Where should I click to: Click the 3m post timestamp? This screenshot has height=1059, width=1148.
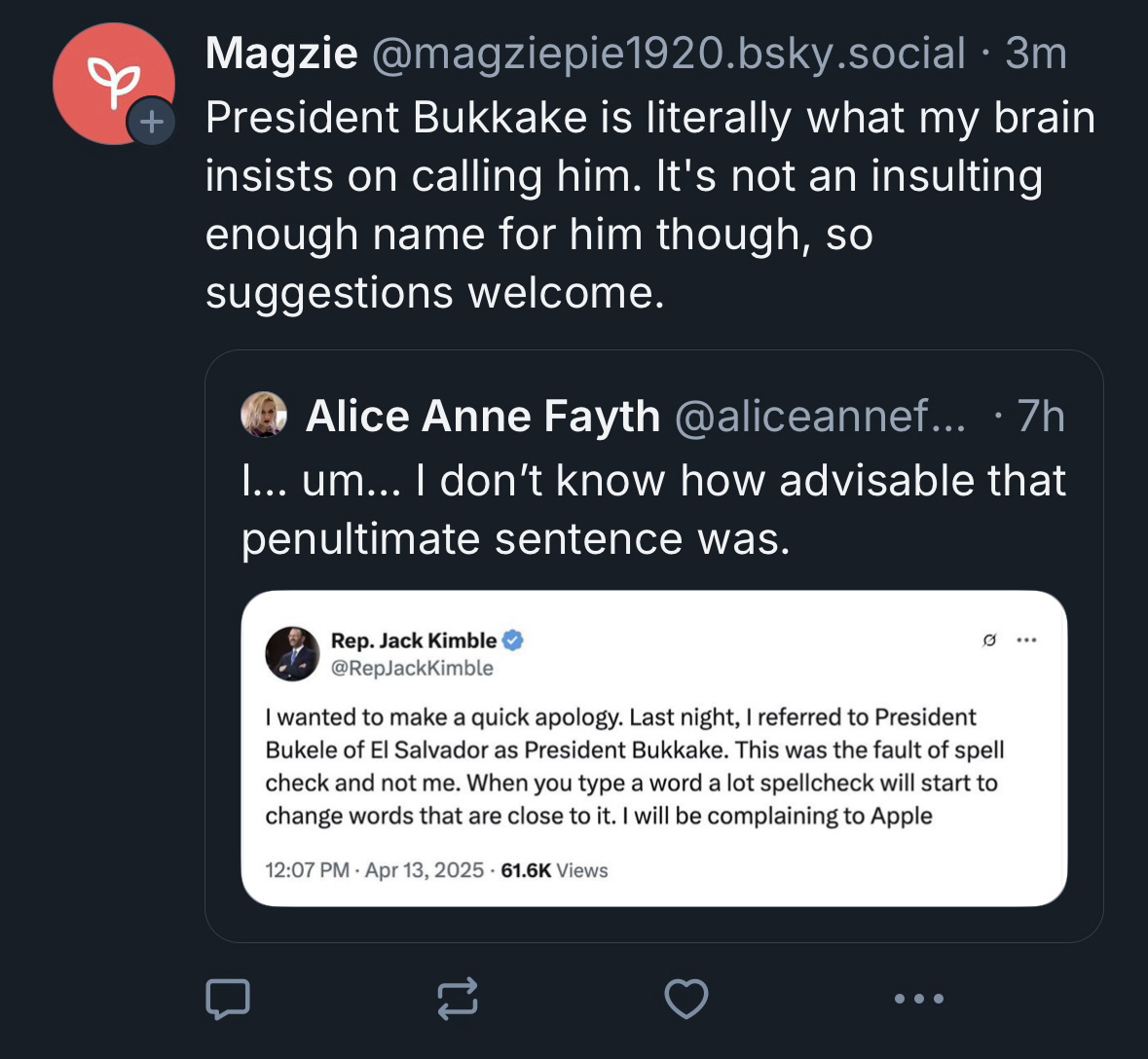pos(1036,53)
